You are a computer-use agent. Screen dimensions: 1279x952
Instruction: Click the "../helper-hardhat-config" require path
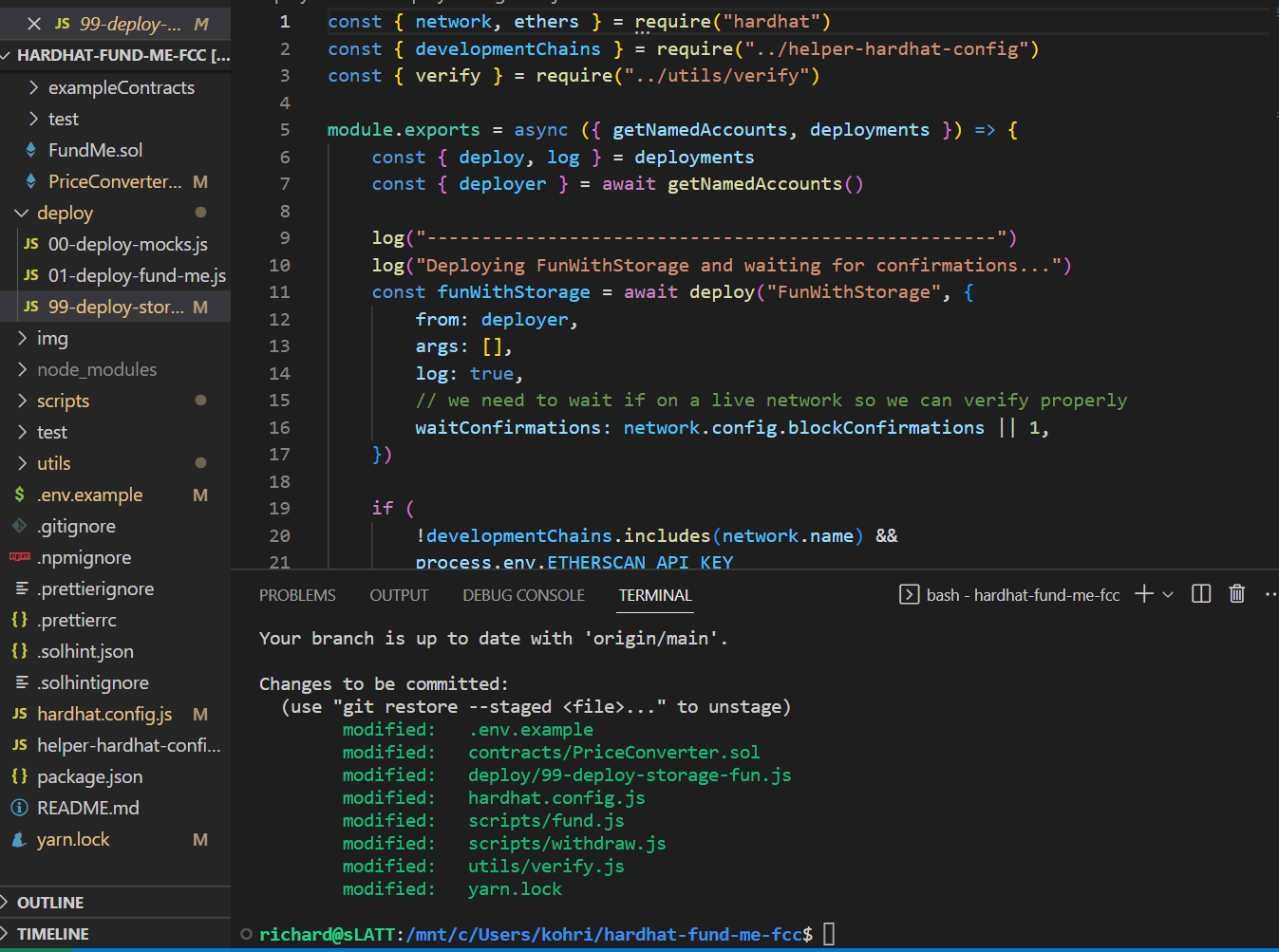(886, 49)
